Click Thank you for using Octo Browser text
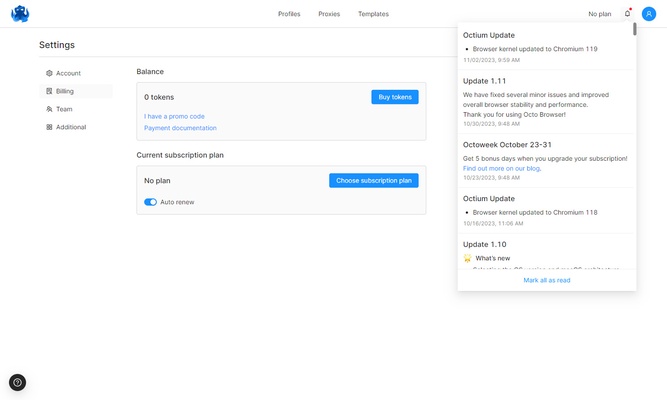Screen dimensions: 667x400 click(x=514, y=114)
